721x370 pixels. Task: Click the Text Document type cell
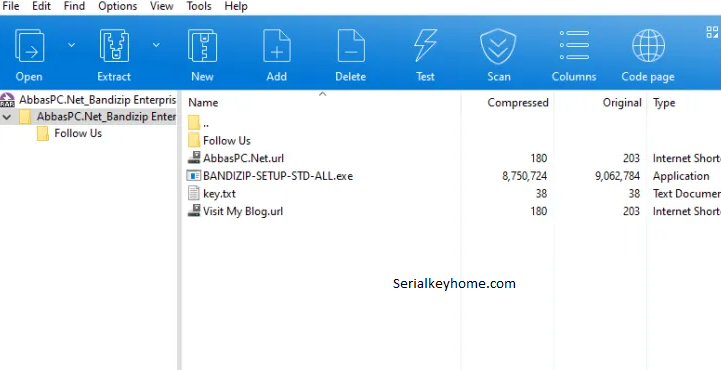[x=687, y=194]
